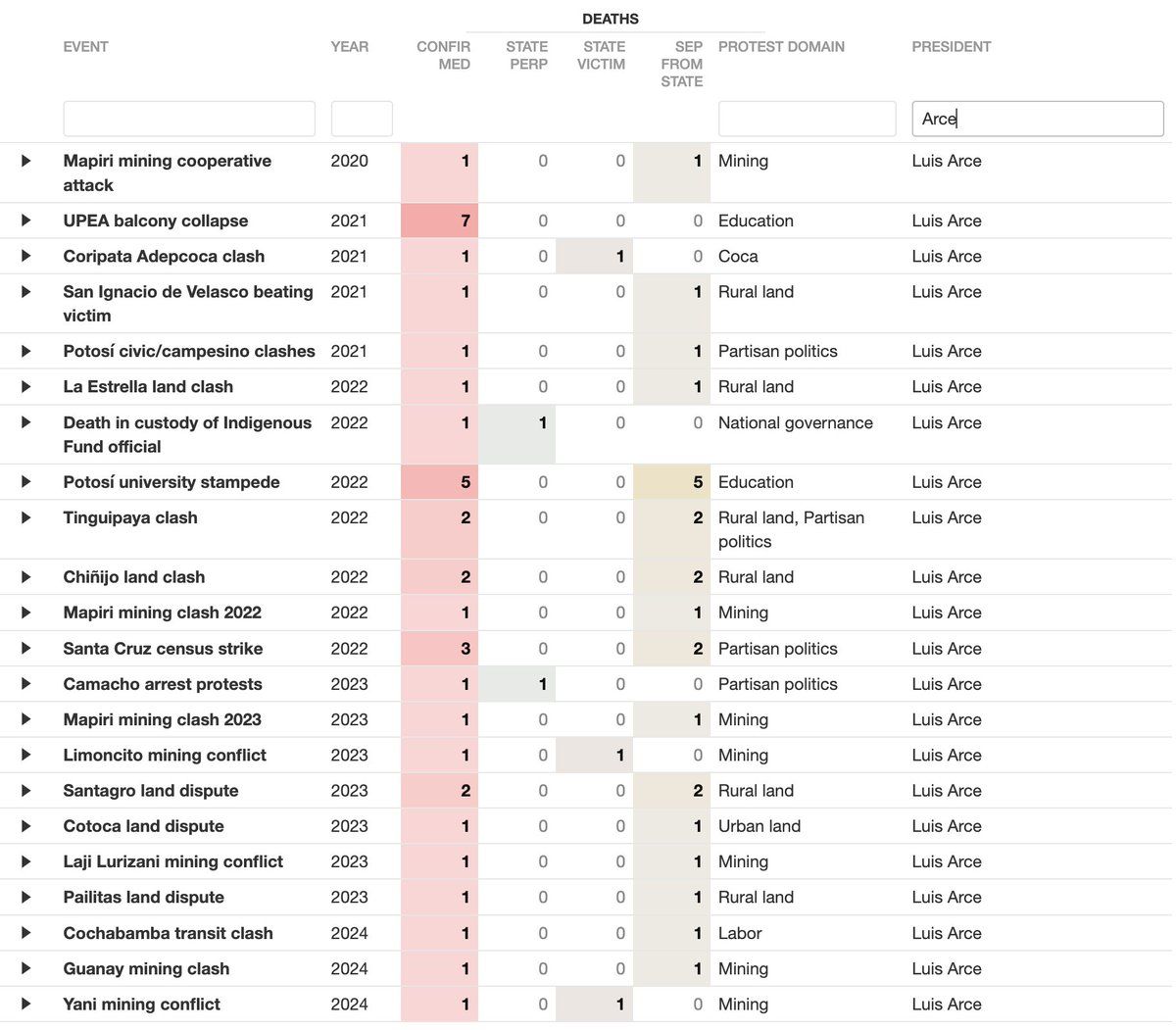Expand the Potosí university stampede row
This screenshot has height=1030, width=1176.
point(26,481)
